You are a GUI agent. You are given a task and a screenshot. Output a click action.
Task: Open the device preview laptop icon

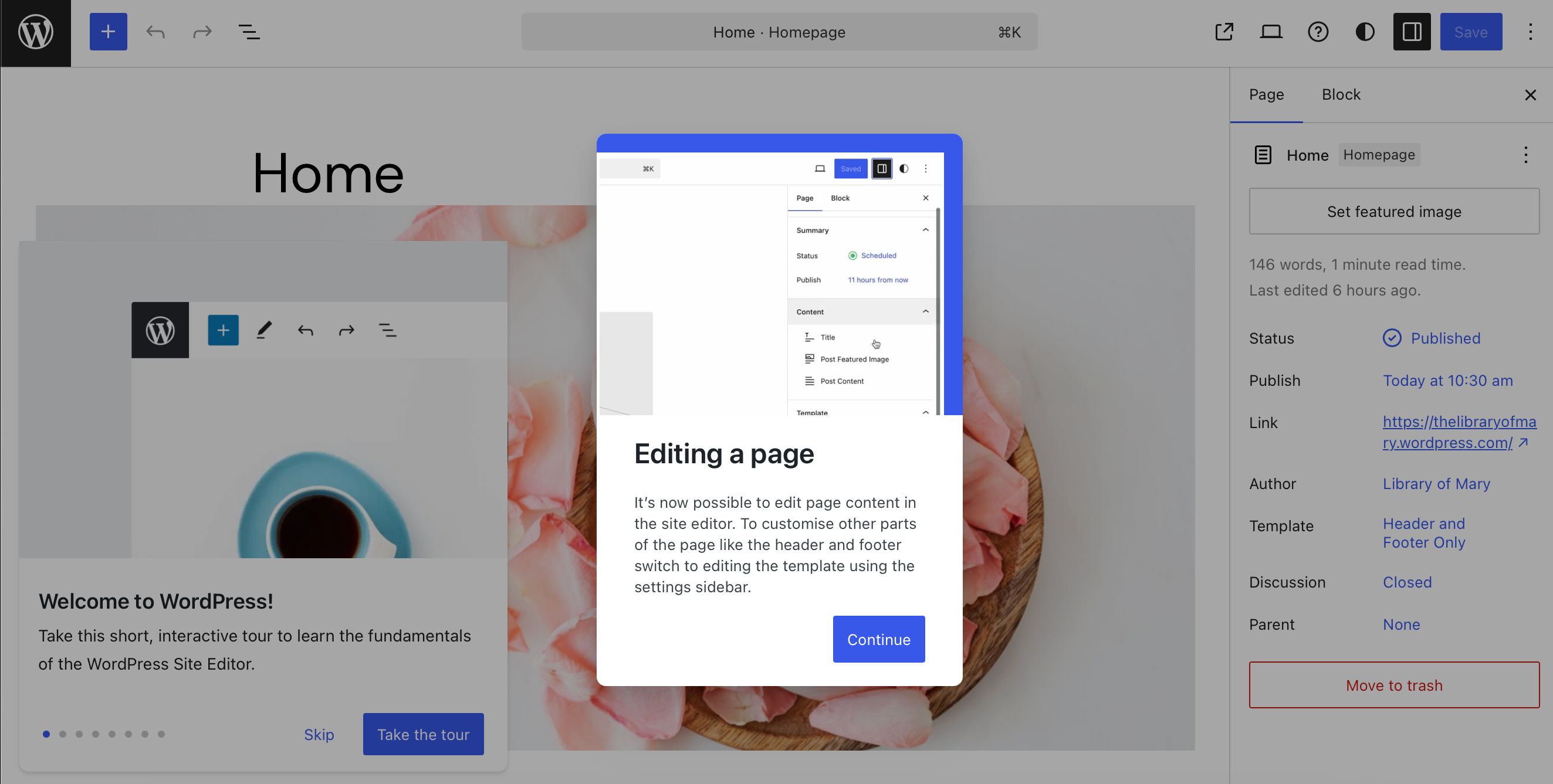(x=1271, y=32)
